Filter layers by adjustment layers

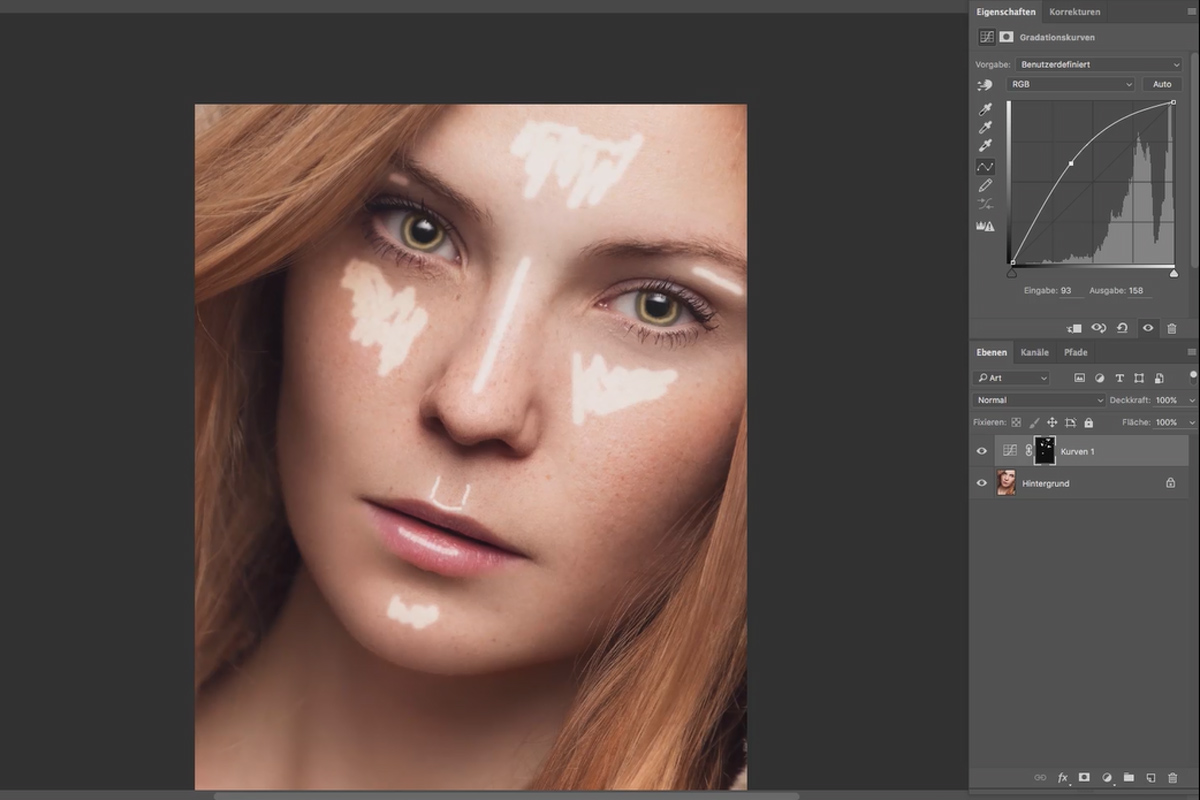click(1100, 378)
